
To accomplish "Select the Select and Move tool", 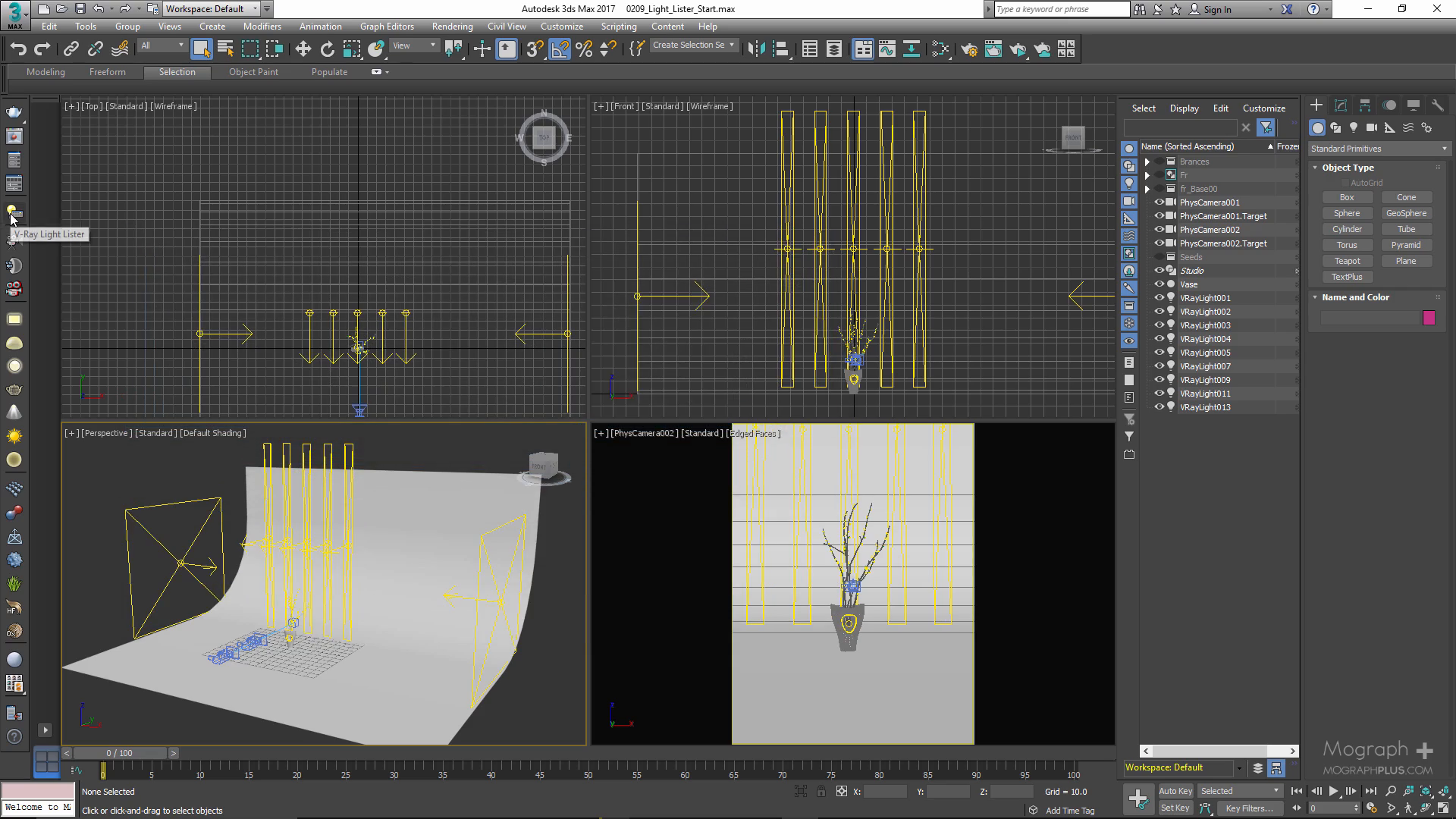I will [303, 49].
